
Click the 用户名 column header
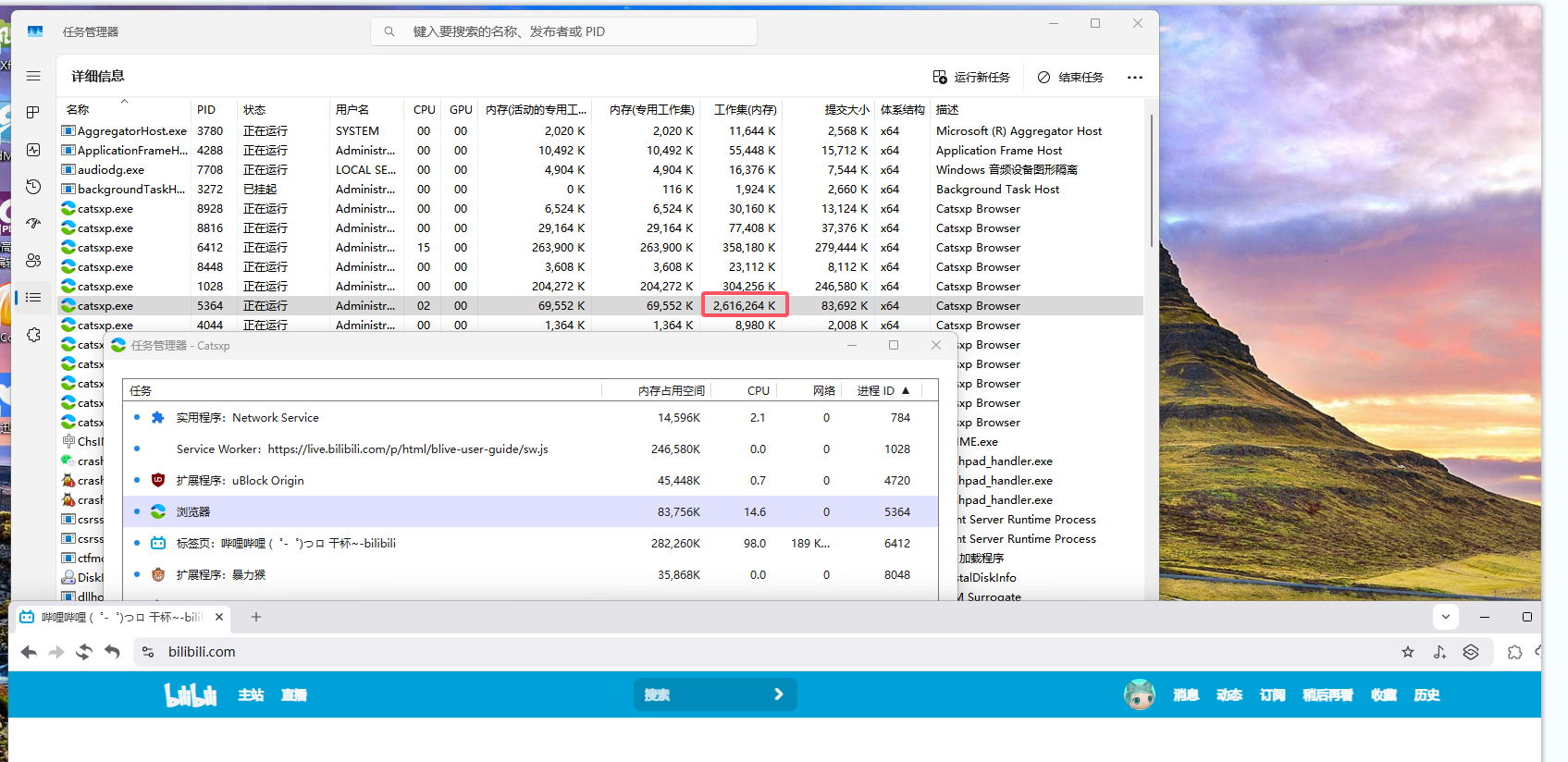[366, 109]
